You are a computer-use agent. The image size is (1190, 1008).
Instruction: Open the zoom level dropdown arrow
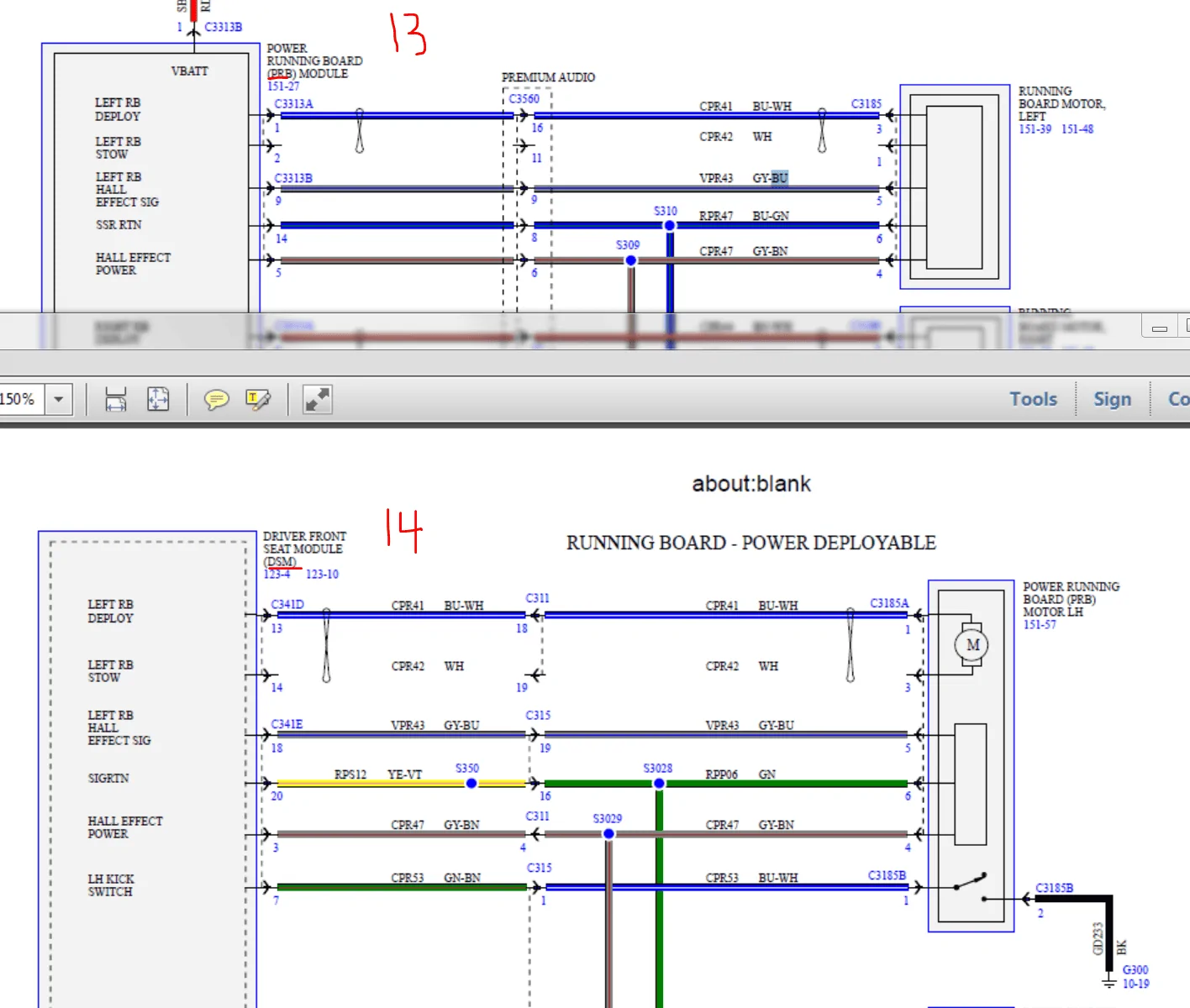(x=59, y=399)
